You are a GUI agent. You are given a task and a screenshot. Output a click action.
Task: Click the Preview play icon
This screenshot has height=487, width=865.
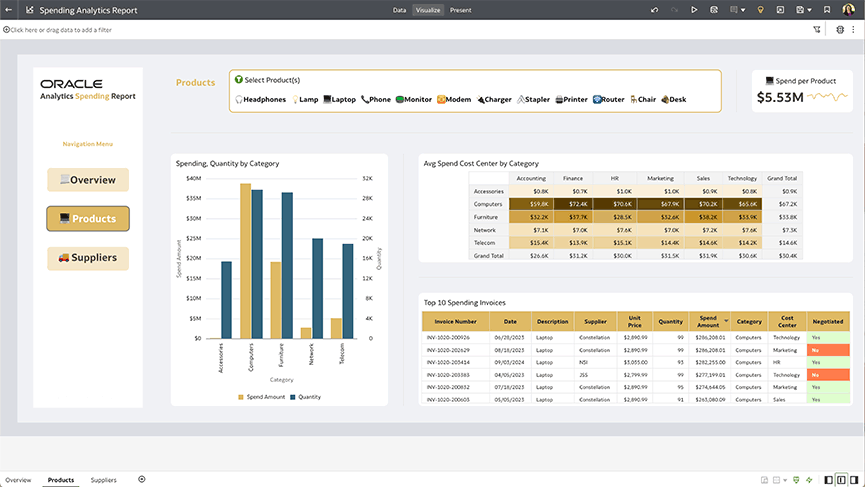[x=694, y=10]
